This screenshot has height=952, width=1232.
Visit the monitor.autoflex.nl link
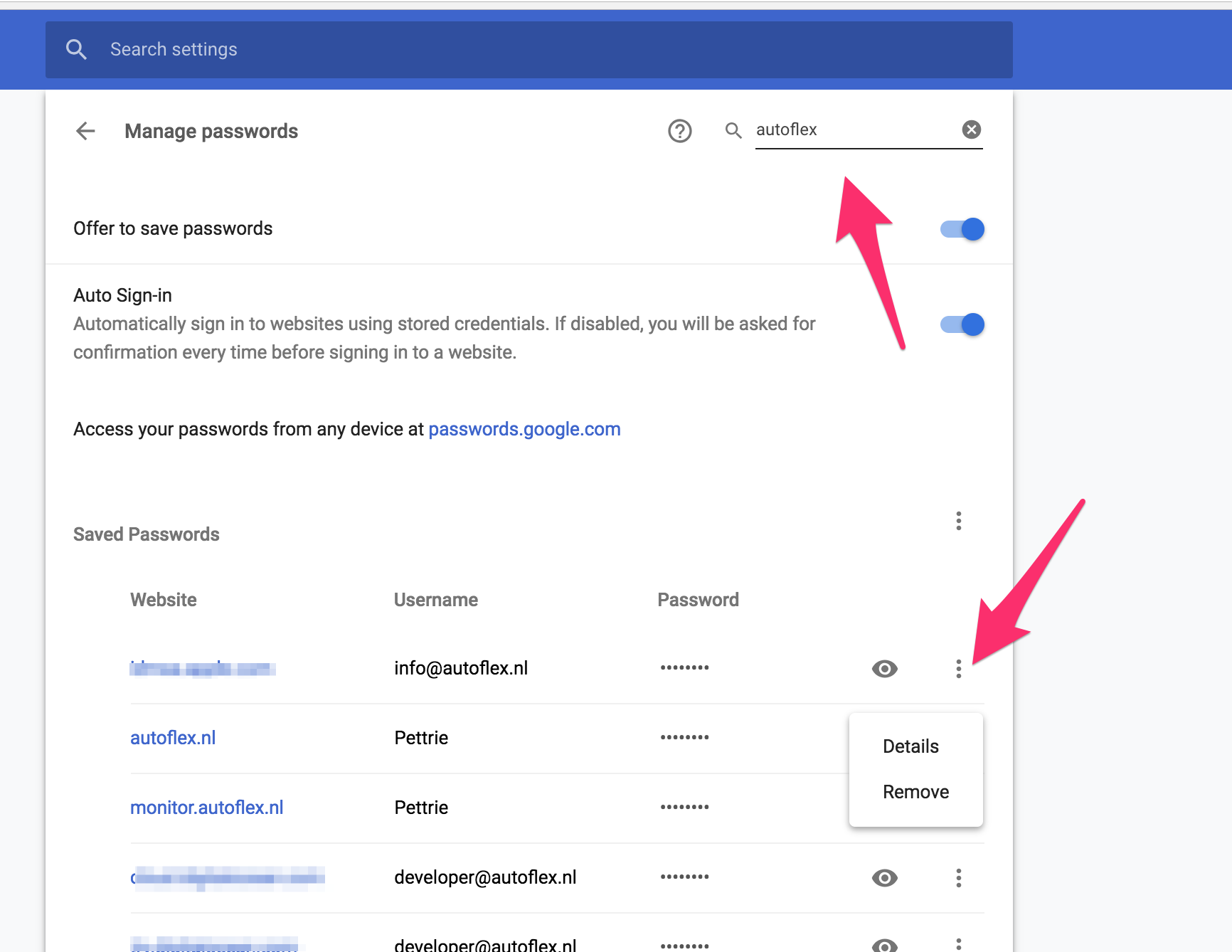coord(206,808)
